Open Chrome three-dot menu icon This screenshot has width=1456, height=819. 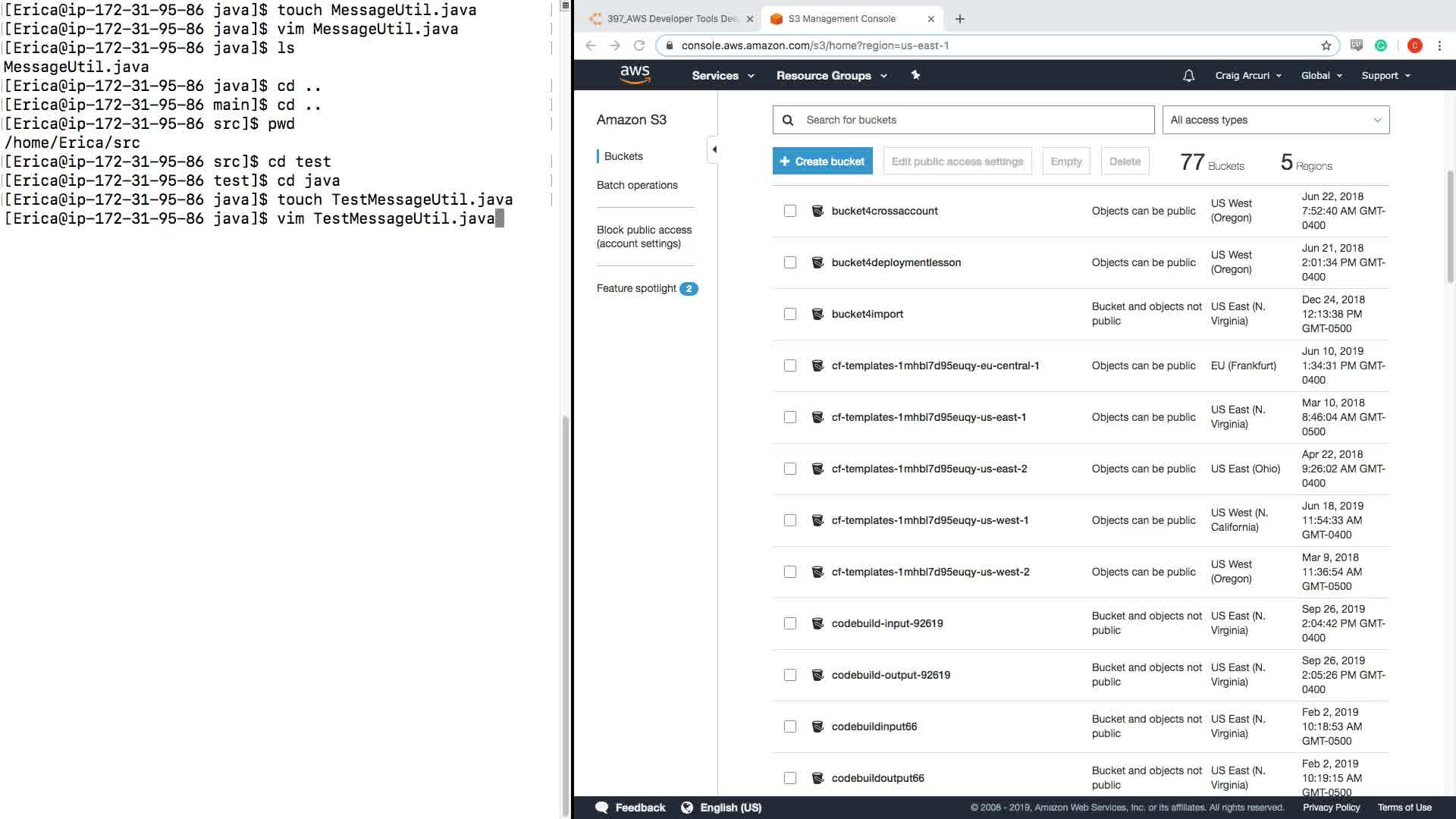tap(1439, 45)
